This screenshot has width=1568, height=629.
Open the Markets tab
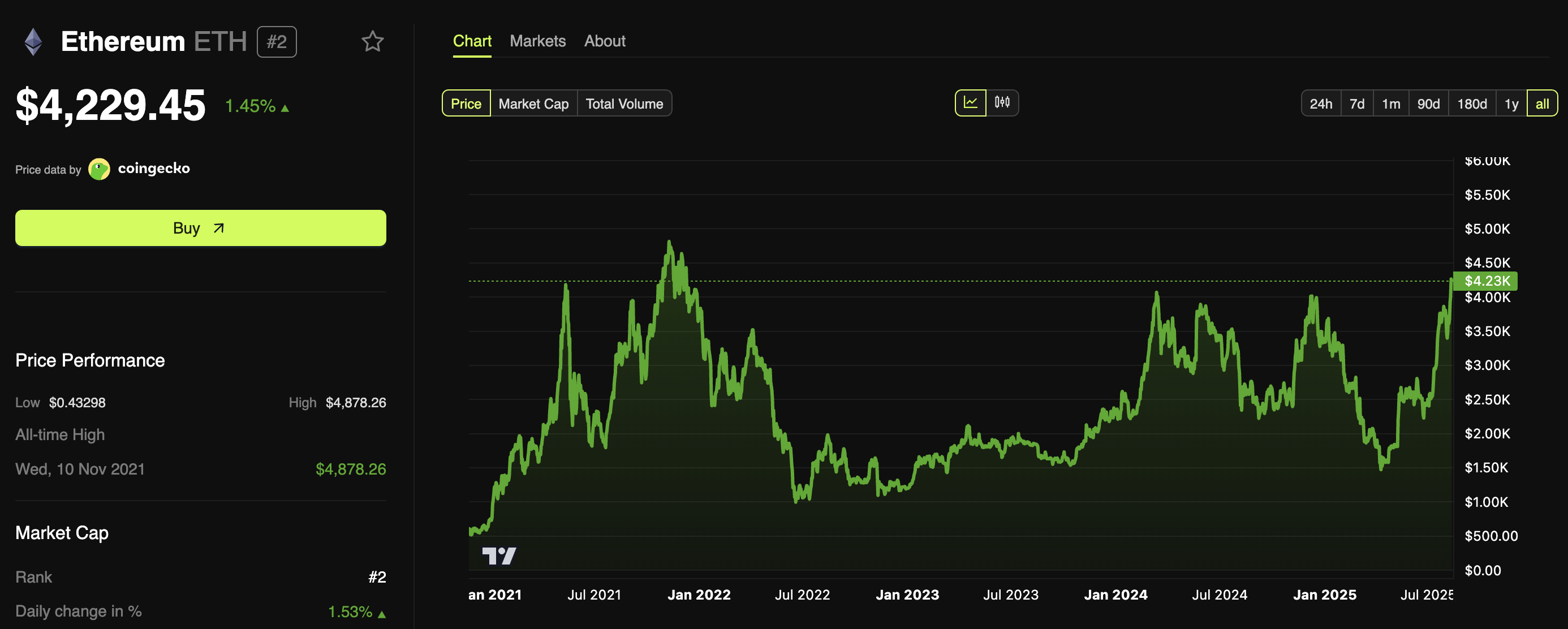(x=537, y=41)
